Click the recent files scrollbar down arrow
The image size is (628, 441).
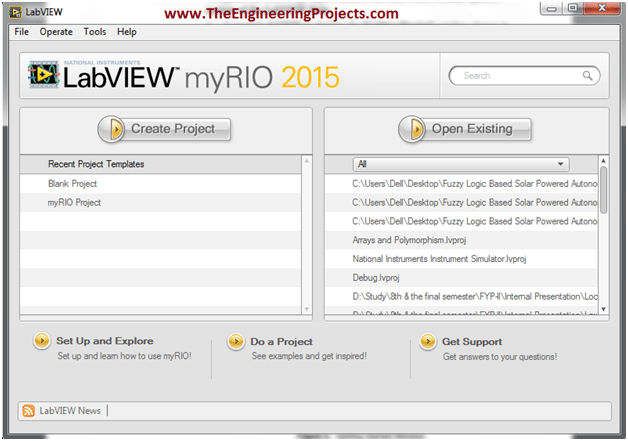604,309
